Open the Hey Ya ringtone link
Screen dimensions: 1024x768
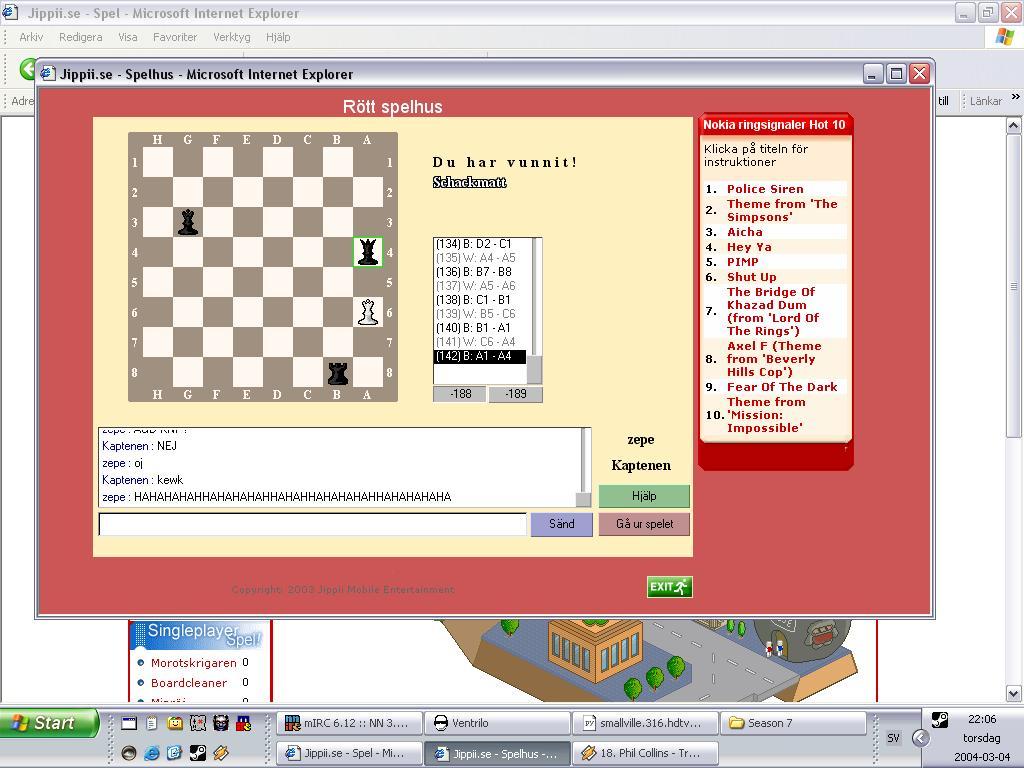[x=749, y=247]
